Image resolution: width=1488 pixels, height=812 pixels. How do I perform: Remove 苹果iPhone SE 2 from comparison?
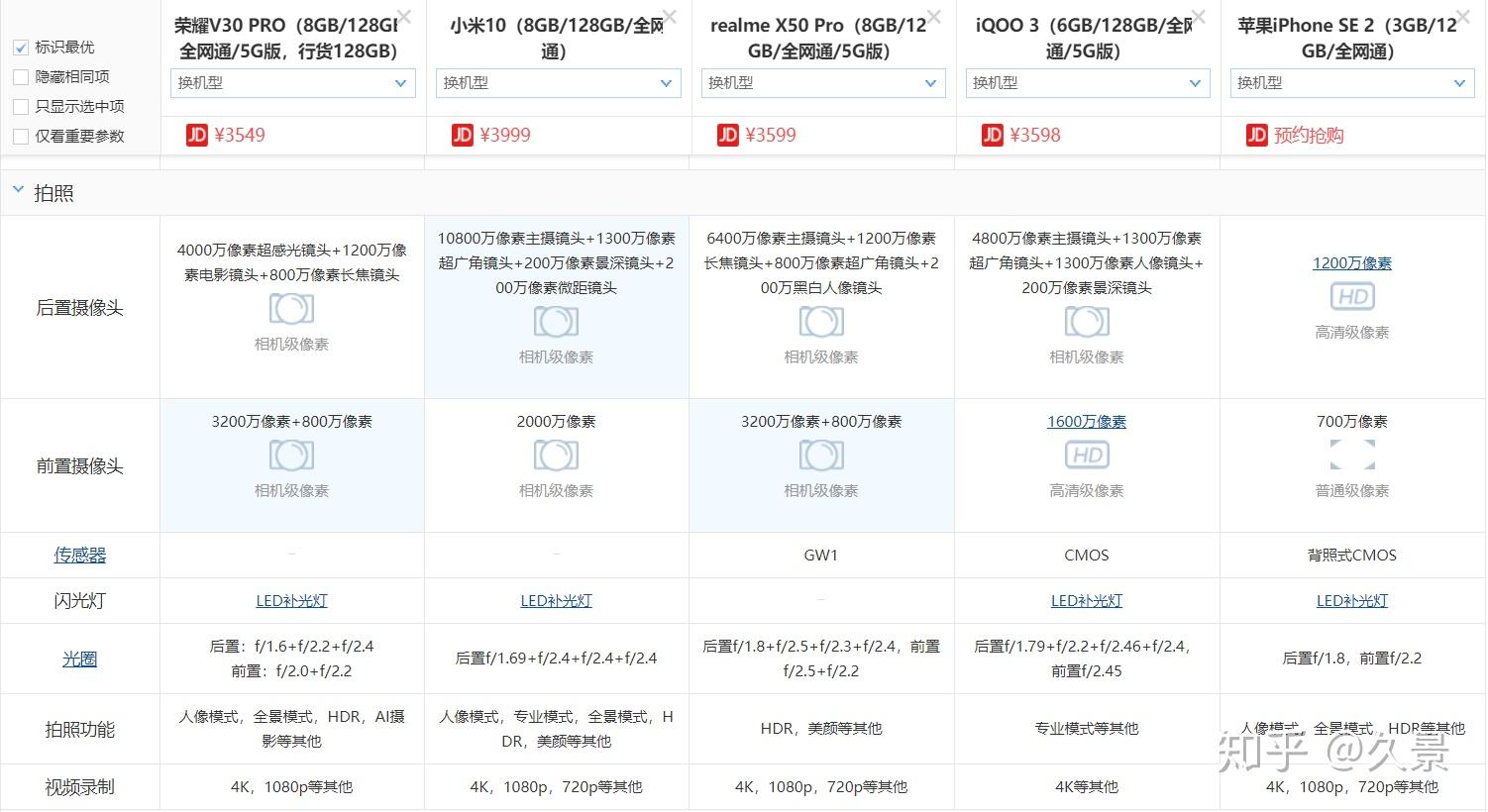coord(1464,17)
